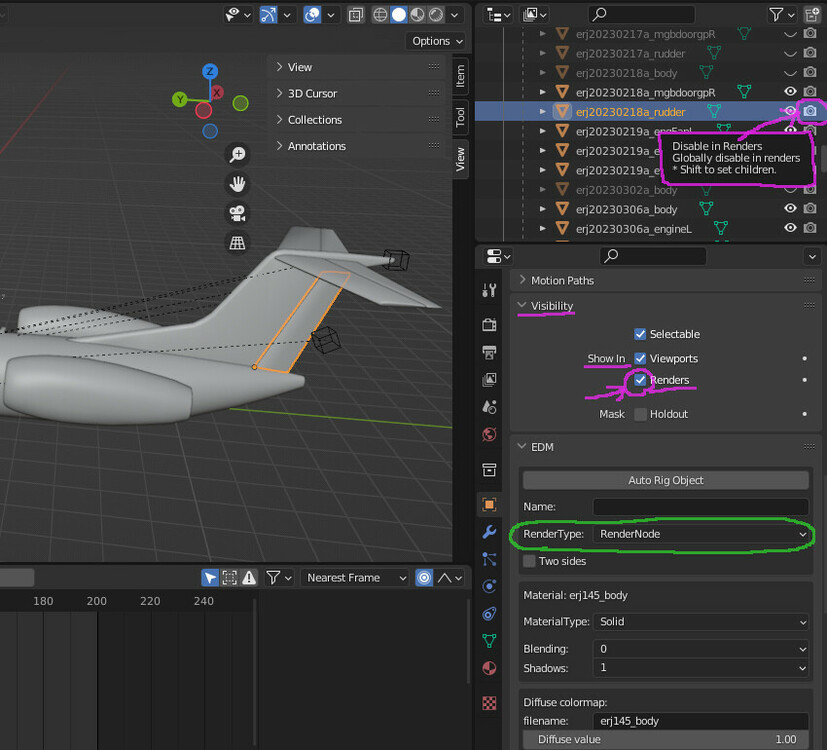Expand the erj20230306a_body tree item
The image size is (827, 750).
pyautogui.click(x=543, y=209)
